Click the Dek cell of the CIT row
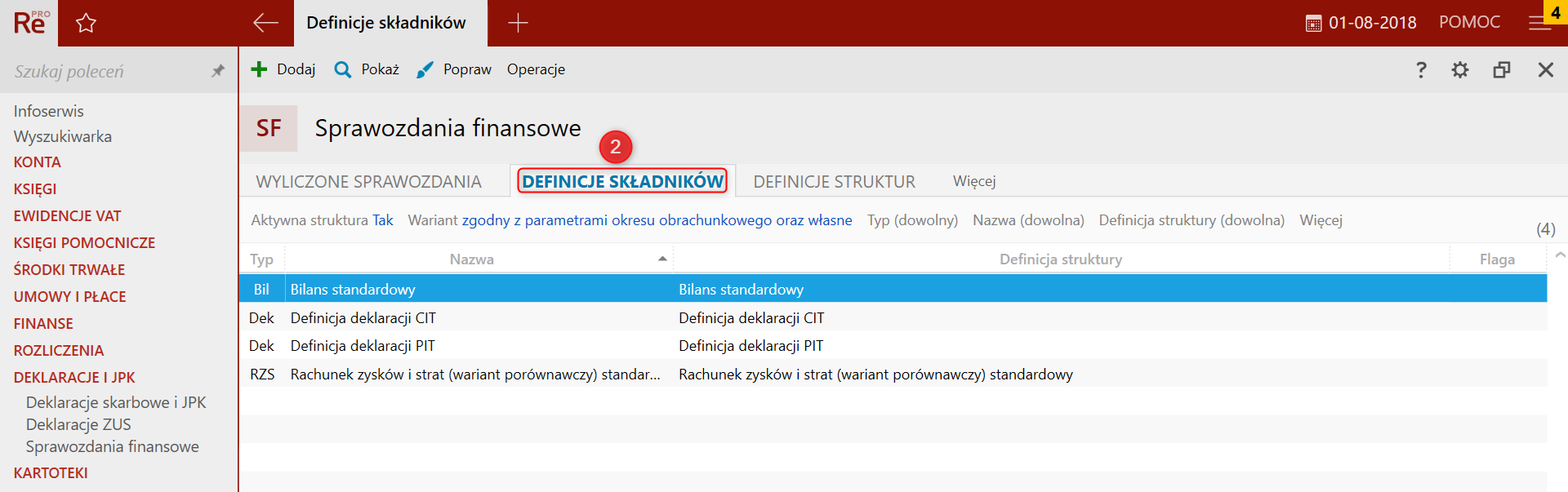The image size is (1568, 492). tap(261, 317)
